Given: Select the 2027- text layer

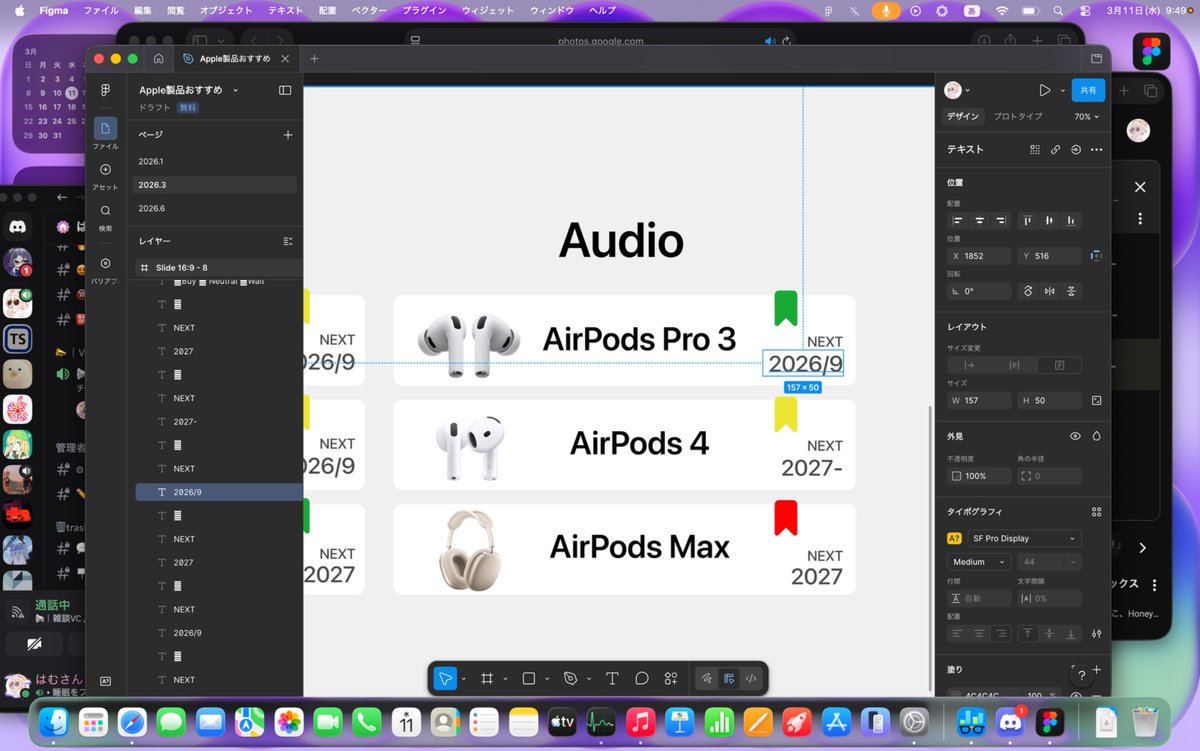Looking at the screenshot, I should (x=219, y=421).
